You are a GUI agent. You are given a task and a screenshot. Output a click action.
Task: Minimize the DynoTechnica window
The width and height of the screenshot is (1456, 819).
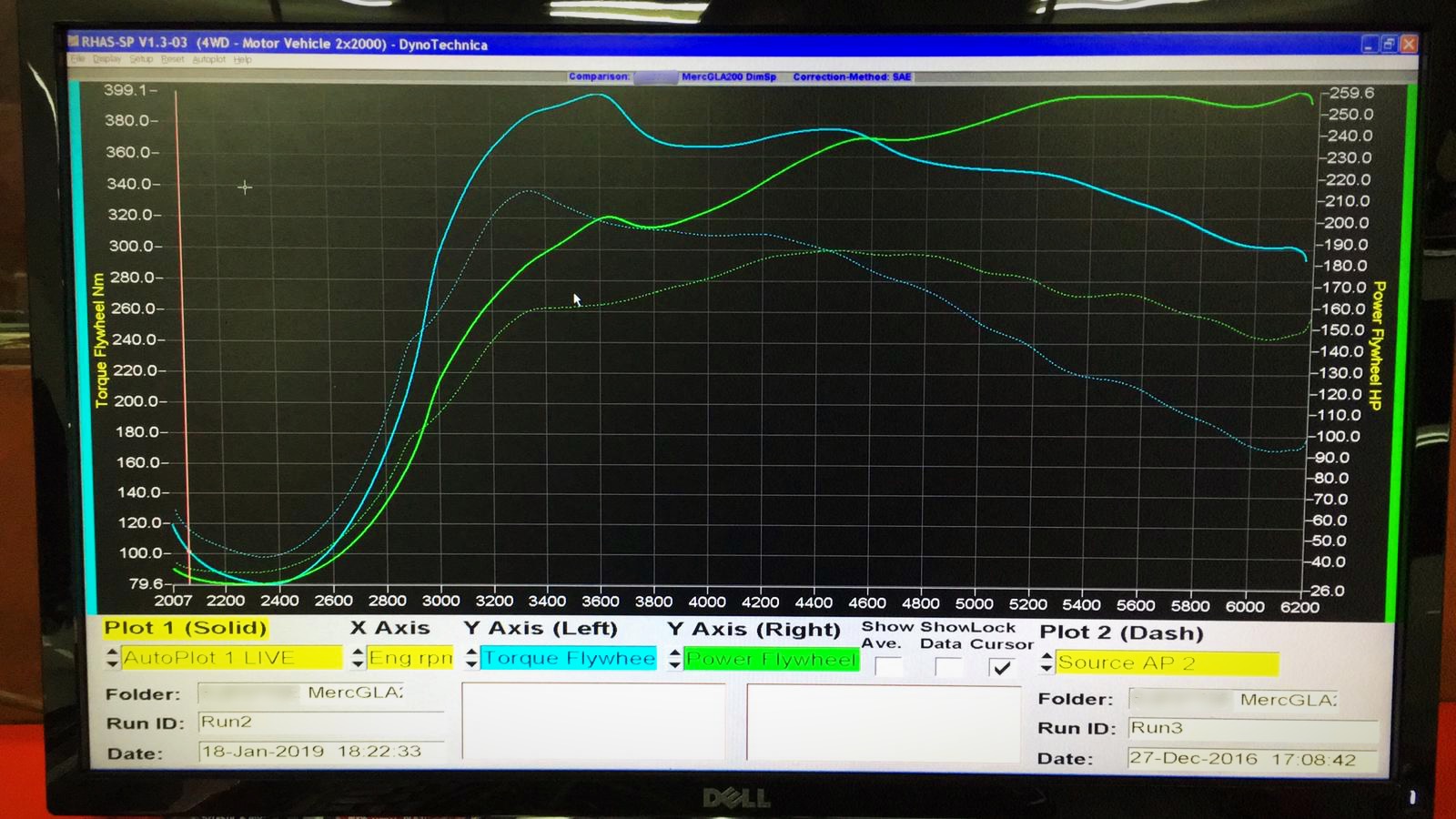1370,44
